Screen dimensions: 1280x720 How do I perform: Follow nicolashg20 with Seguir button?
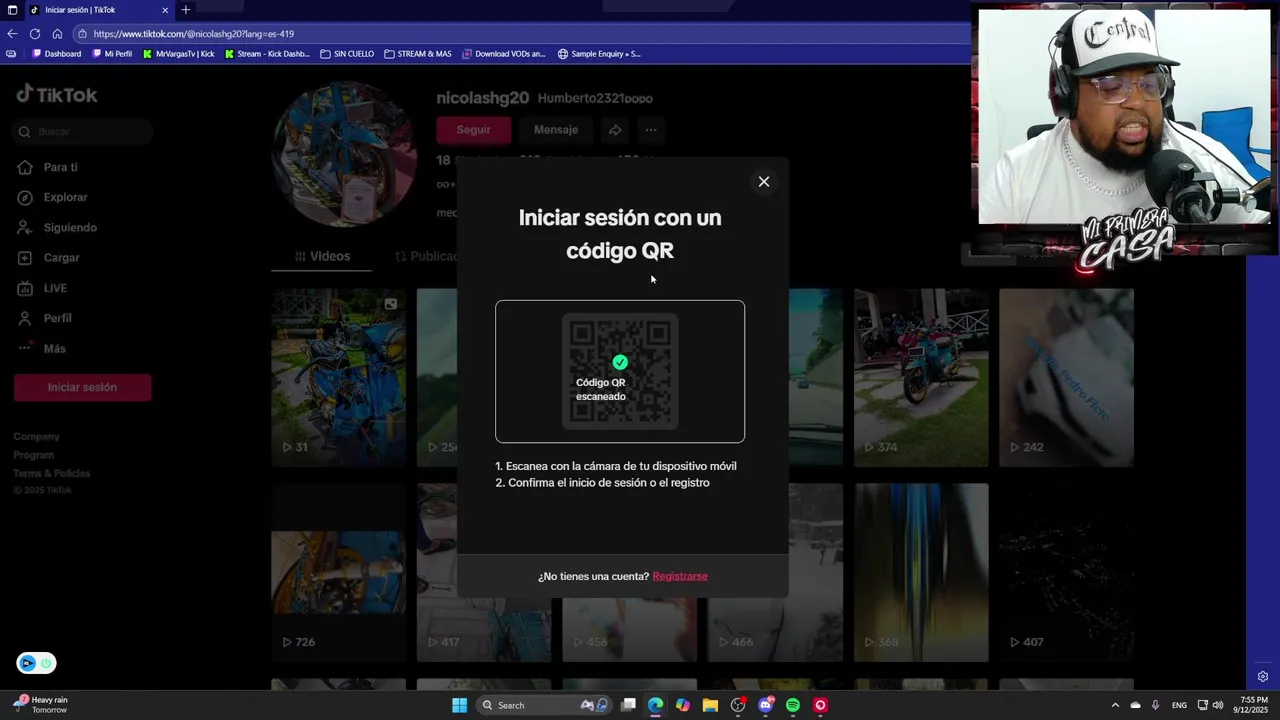(x=473, y=130)
